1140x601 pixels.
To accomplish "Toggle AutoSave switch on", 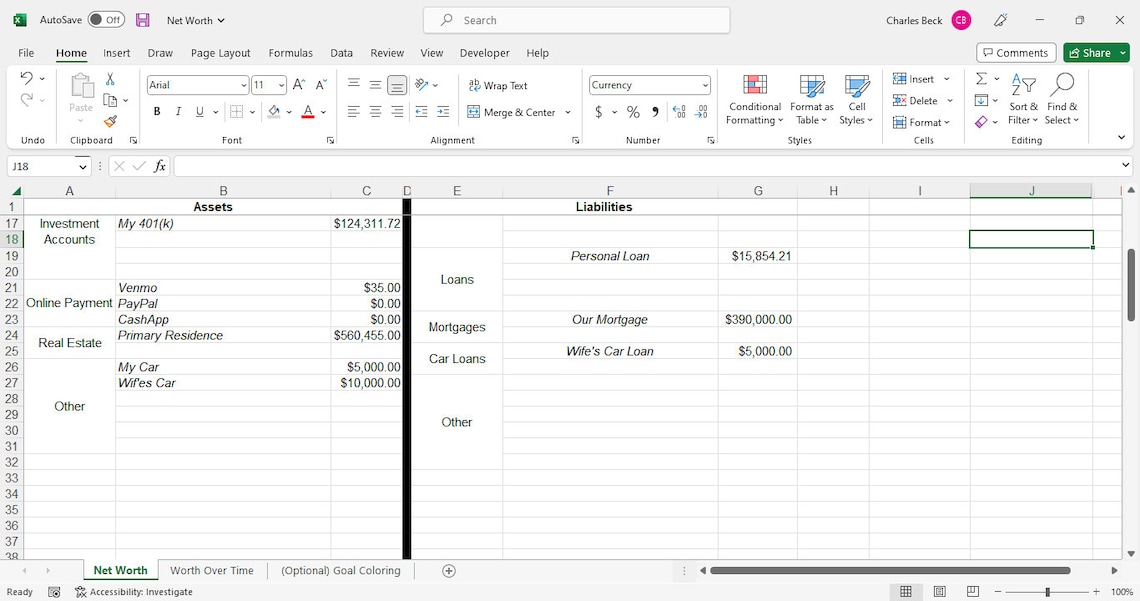I will 106,20.
